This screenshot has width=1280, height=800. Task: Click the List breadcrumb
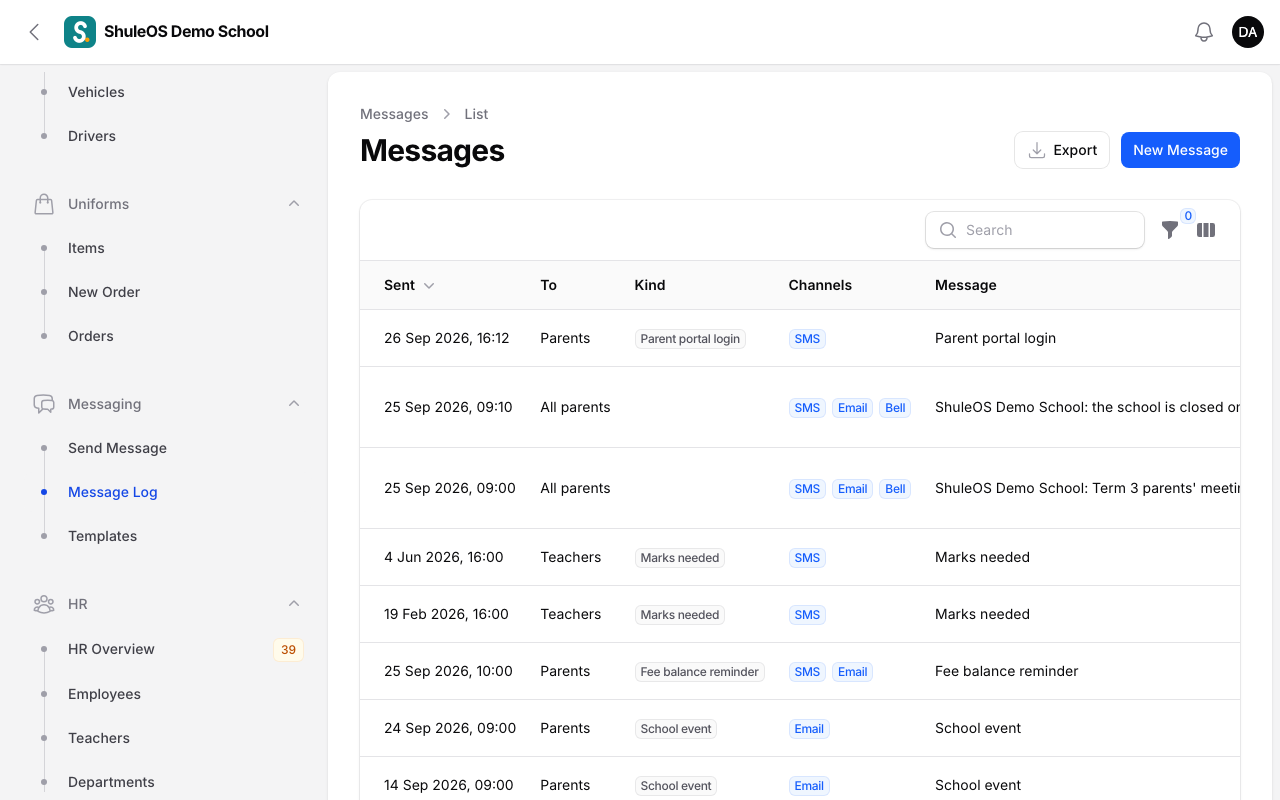pyautogui.click(x=476, y=114)
